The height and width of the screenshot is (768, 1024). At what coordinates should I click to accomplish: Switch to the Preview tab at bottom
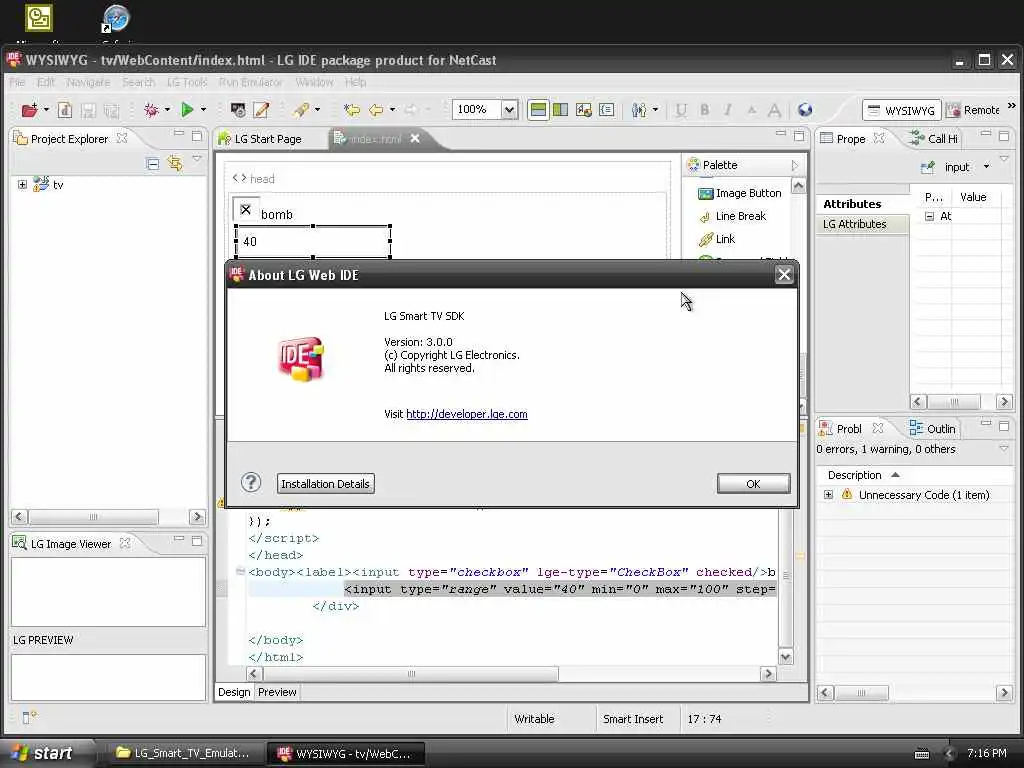277,692
